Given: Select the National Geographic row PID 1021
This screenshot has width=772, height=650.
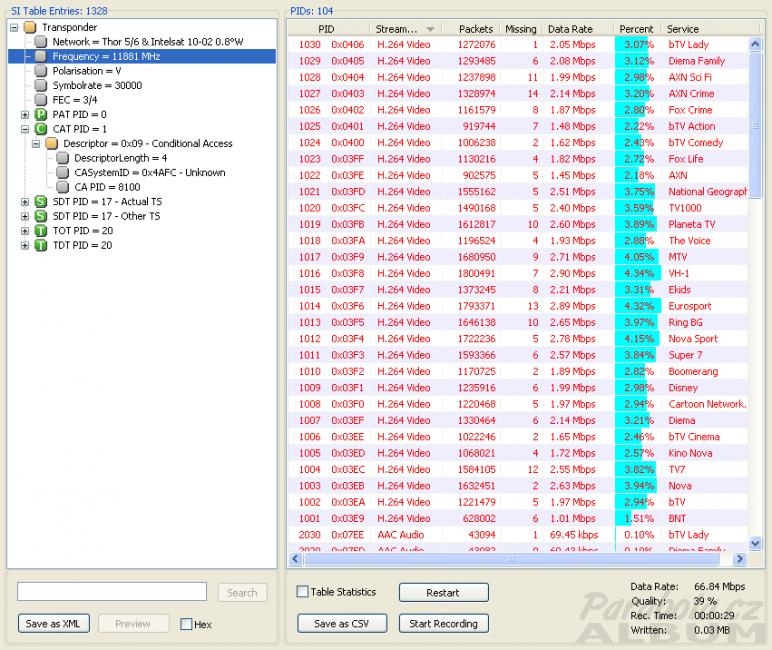Looking at the screenshot, I should tap(518, 192).
